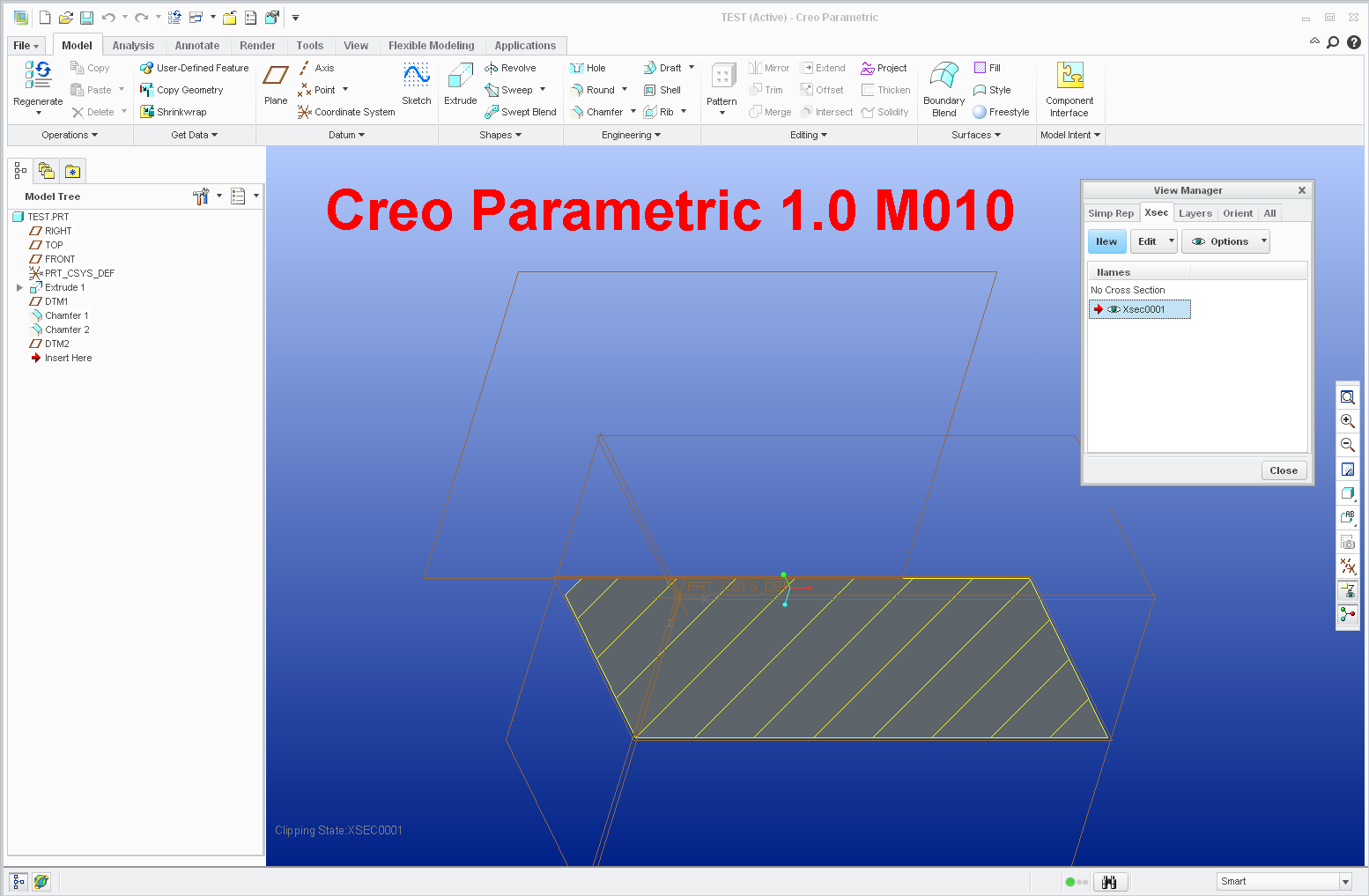Toggle spin center display
Viewport: 1369px width, 896px height.
pos(1348,614)
